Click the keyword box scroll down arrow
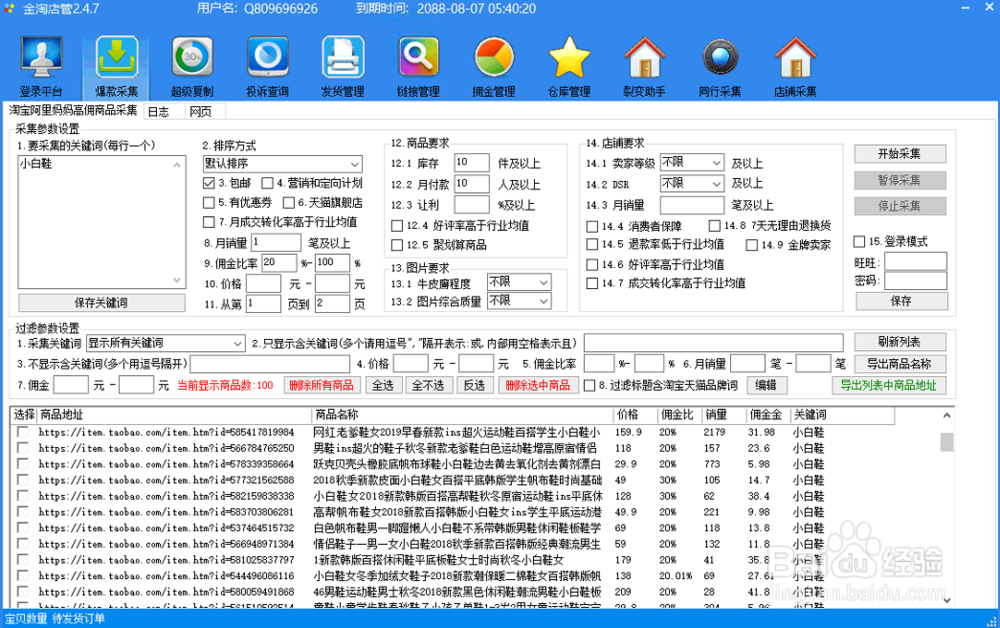Screen dimensions: 1000x628 [x=177, y=280]
